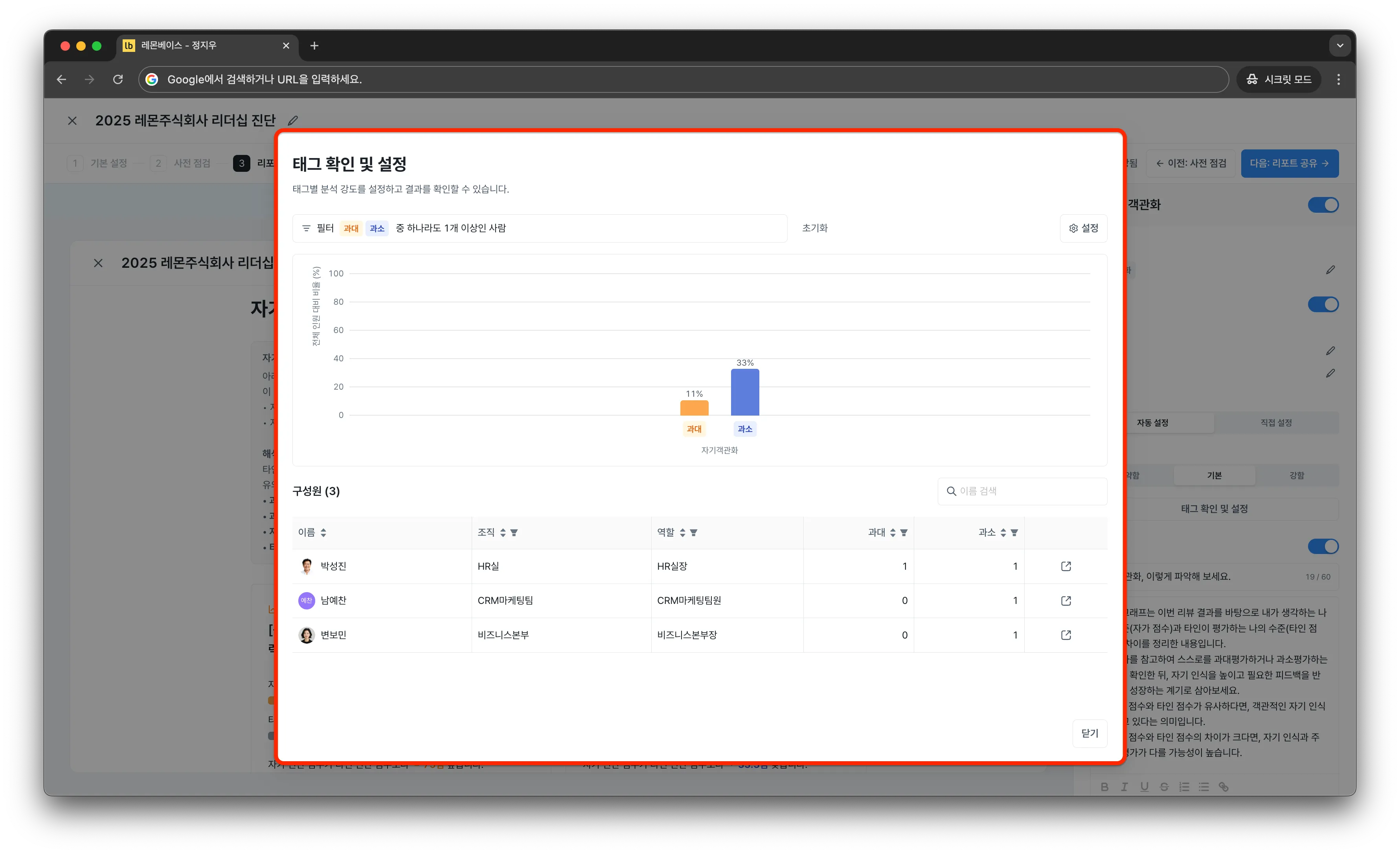Open the filter selector with 과대 과소 tags
The image size is (1400, 854).
pos(539,228)
